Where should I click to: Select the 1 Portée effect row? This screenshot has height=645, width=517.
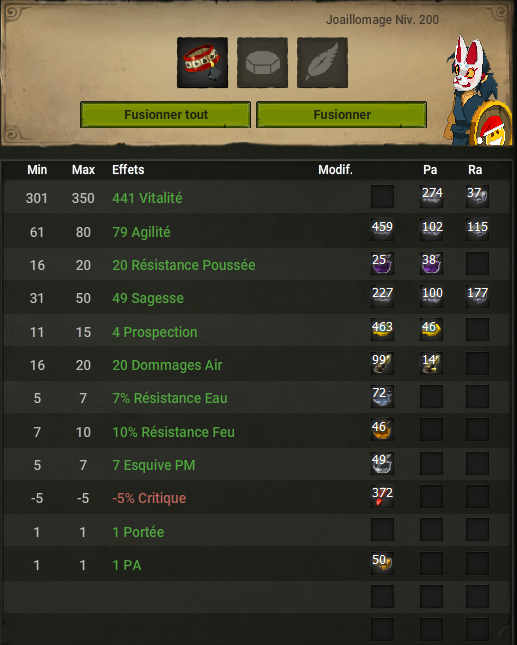256,531
